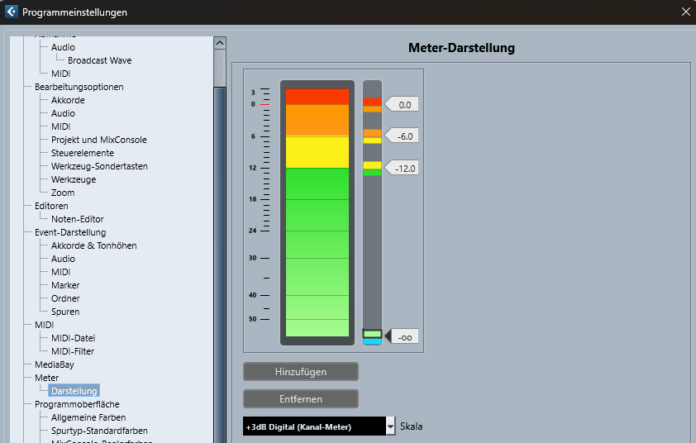Open Zoom settings page
The width and height of the screenshot is (696, 443).
point(63,193)
